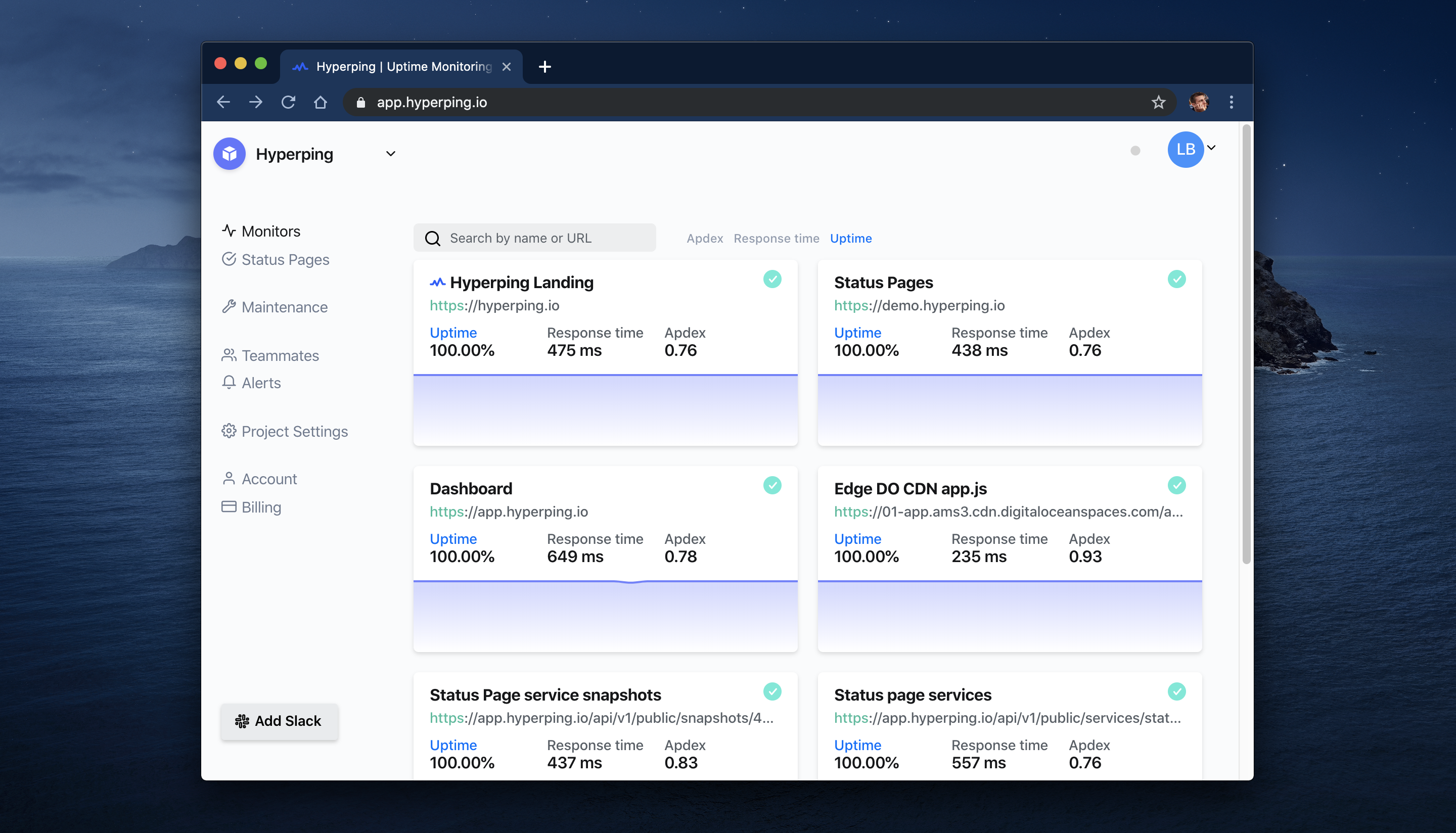The width and height of the screenshot is (1456, 833).
Task: Open the https://demo.hyperping.io link
Action: [x=919, y=305]
